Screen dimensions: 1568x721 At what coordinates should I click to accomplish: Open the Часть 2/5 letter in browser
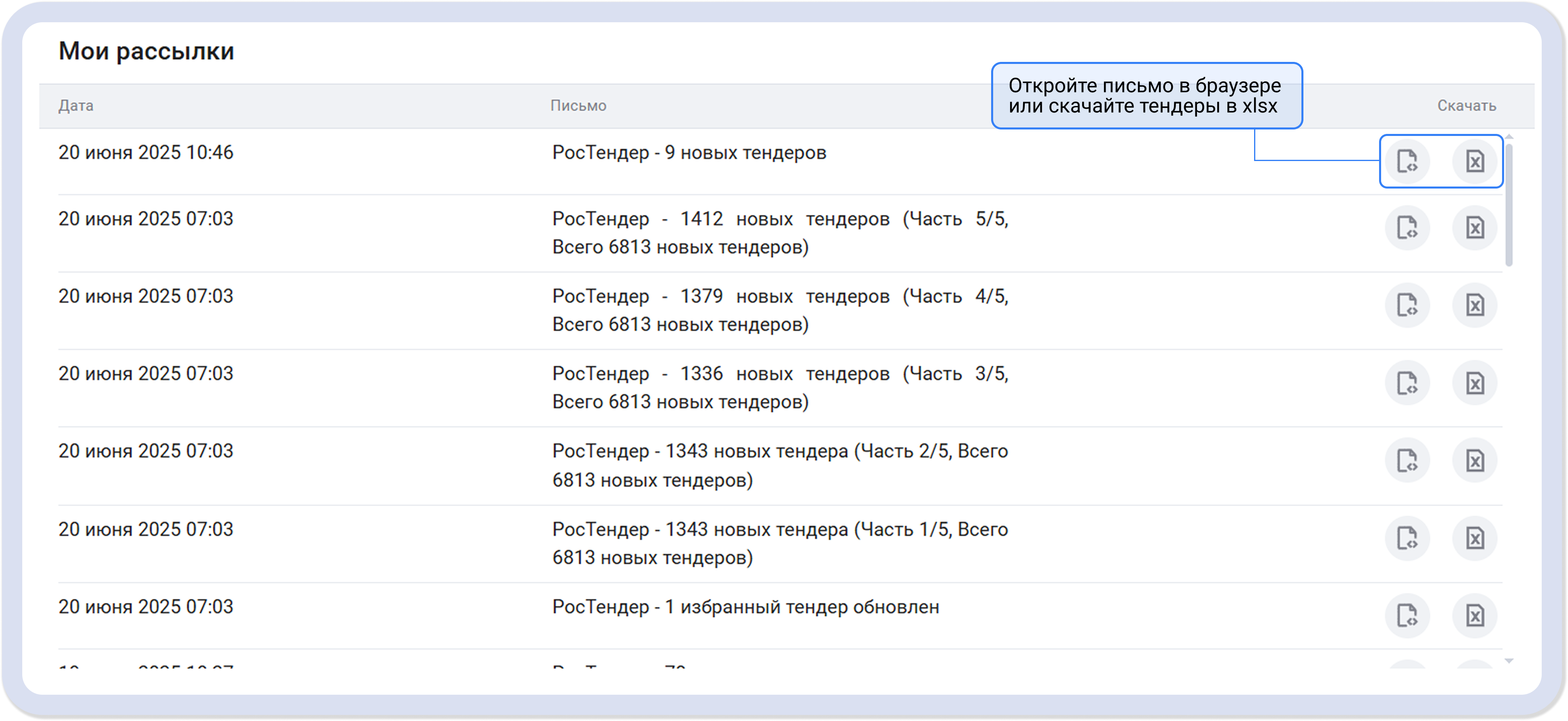1407,460
